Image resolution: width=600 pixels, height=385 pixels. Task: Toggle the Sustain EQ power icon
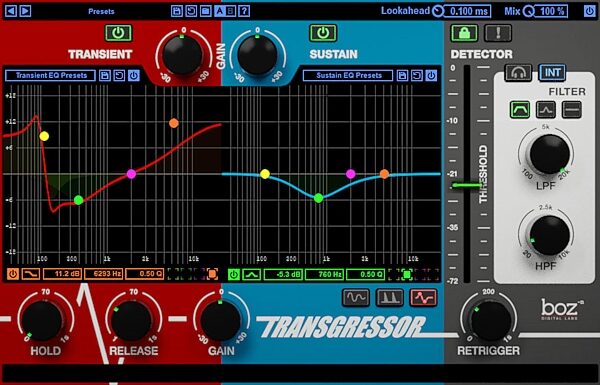tap(431, 75)
